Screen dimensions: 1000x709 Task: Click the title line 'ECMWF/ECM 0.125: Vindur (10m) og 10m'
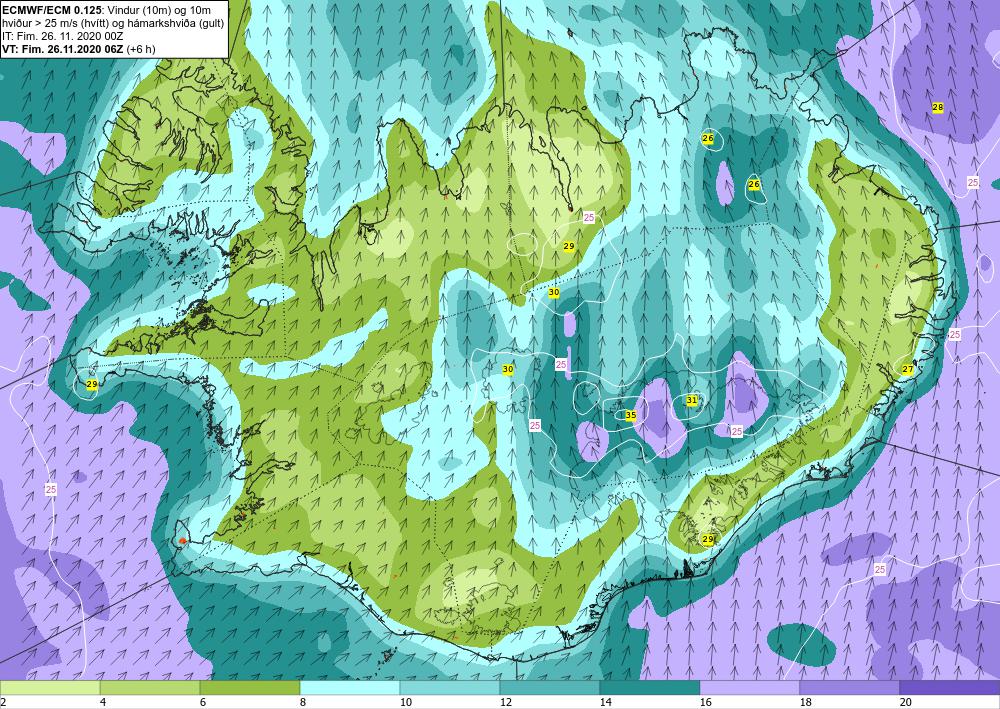(x=107, y=10)
